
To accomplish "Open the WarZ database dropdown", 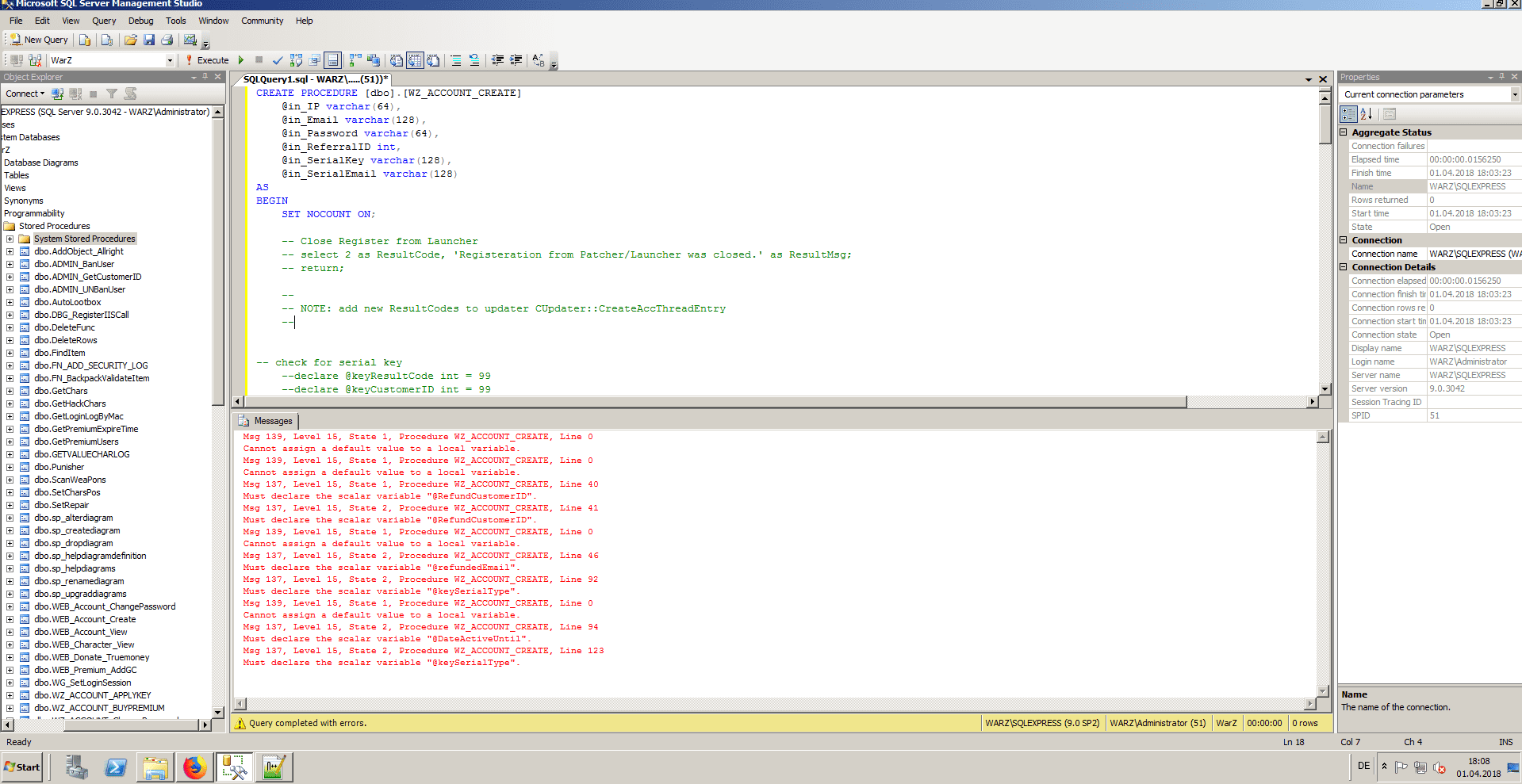I will pos(170,60).
